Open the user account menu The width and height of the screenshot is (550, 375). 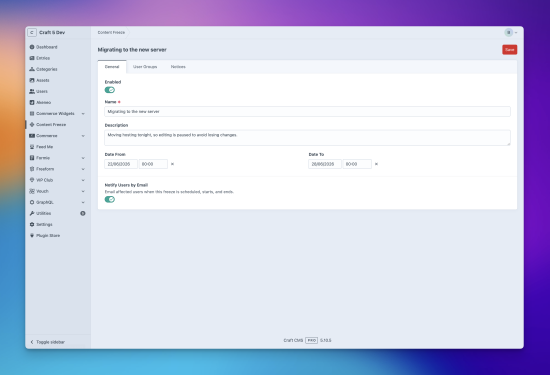pyautogui.click(x=511, y=32)
